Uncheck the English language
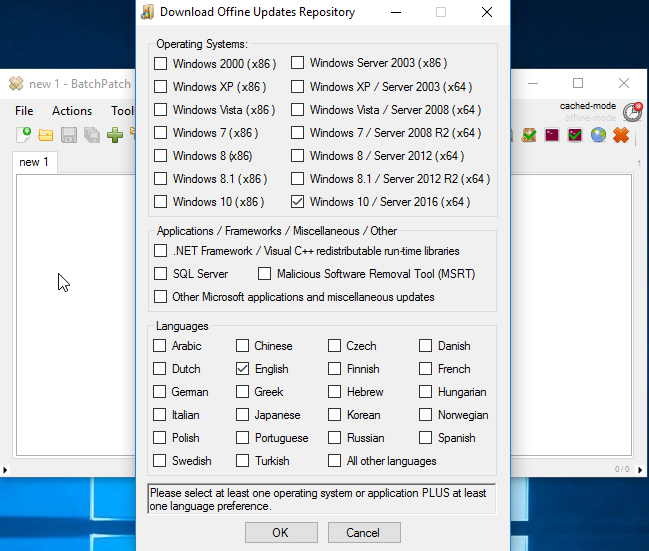 pos(243,368)
